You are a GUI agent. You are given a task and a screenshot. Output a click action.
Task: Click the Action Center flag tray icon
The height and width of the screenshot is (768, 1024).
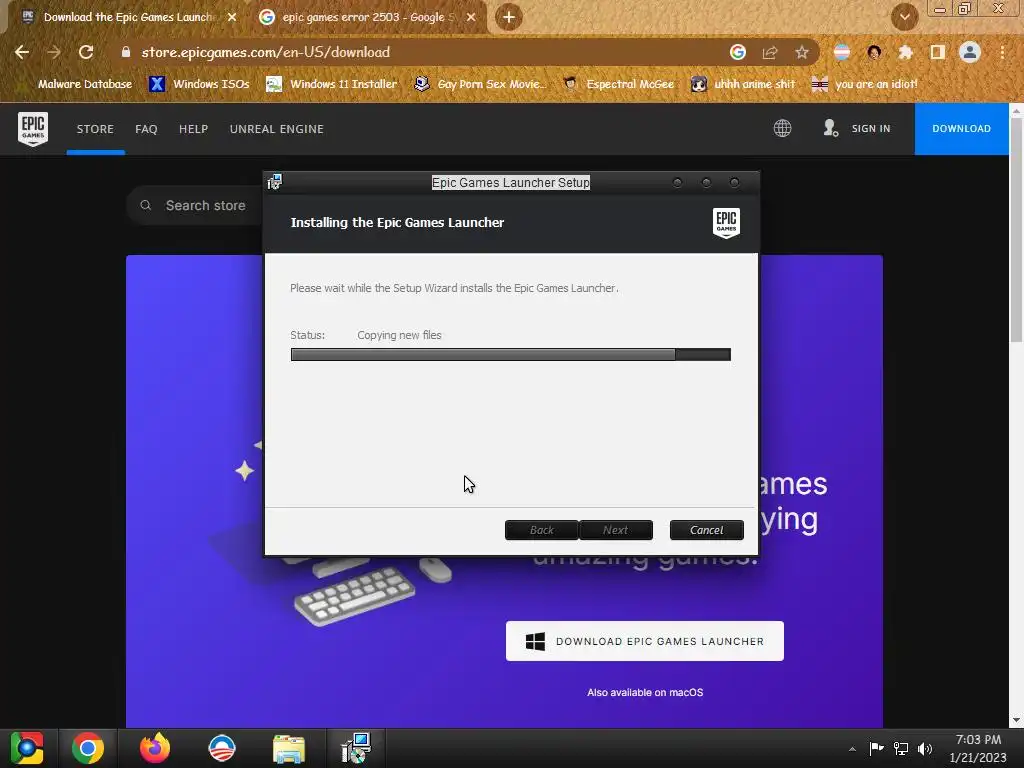(x=876, y=748)
